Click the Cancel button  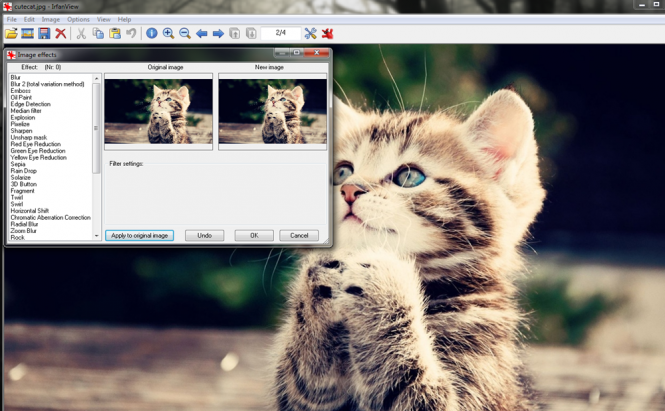tap(299, 235)
